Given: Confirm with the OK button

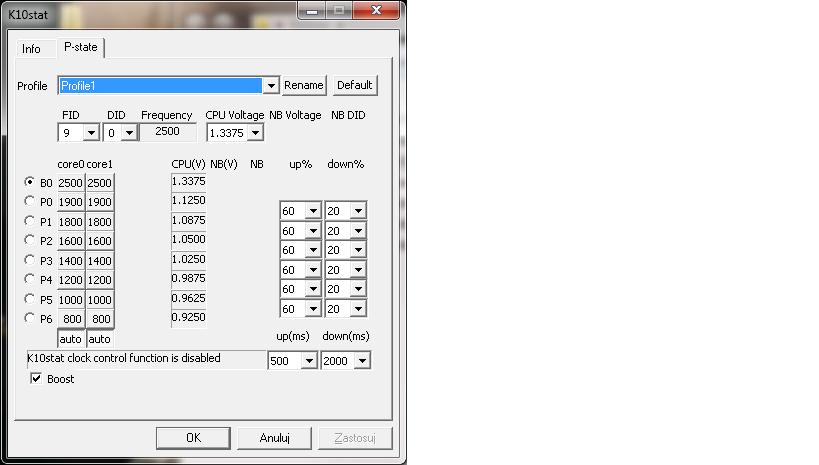Looking at the screenshot, I should 193,438.
